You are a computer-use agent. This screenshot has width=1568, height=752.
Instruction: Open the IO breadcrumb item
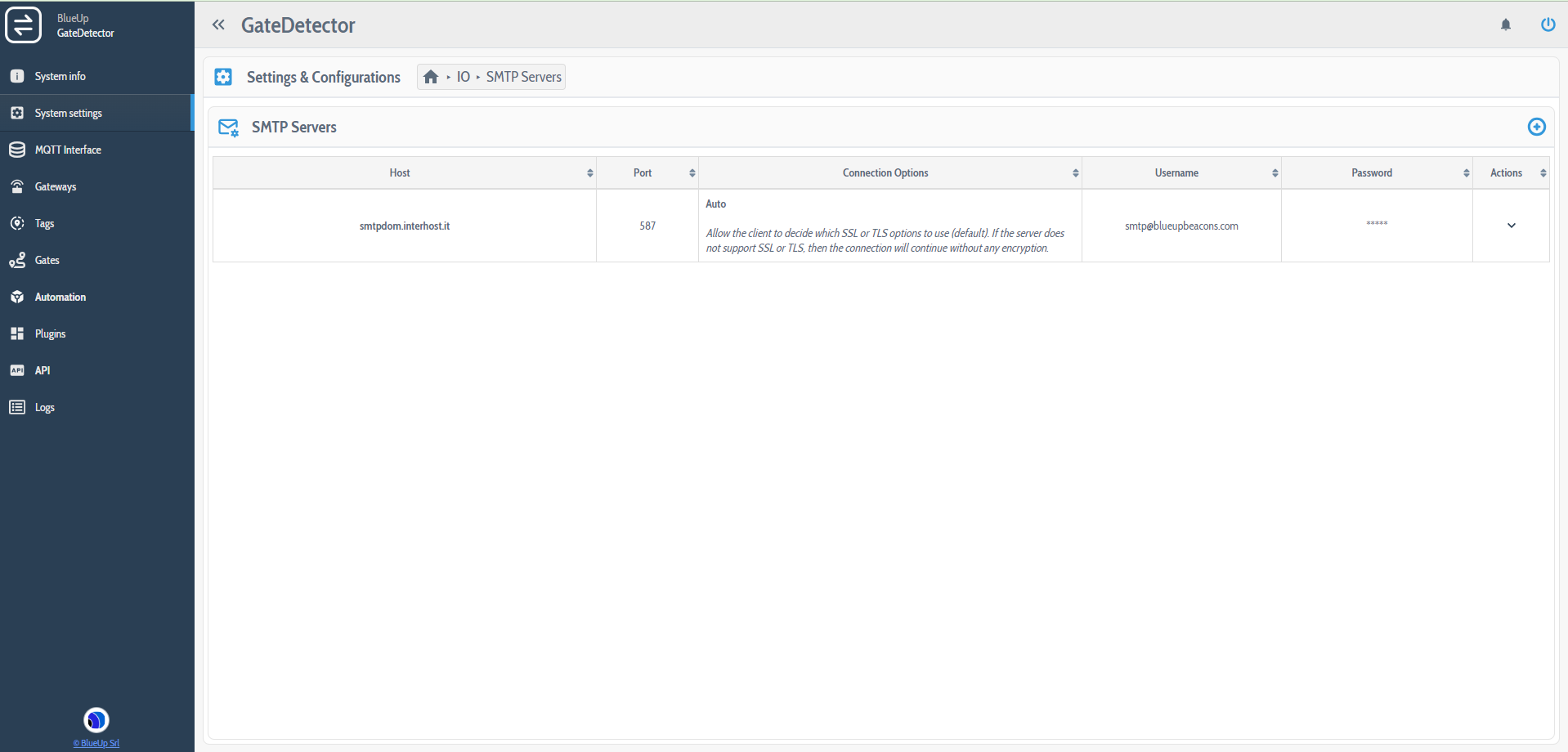(464, 77)
